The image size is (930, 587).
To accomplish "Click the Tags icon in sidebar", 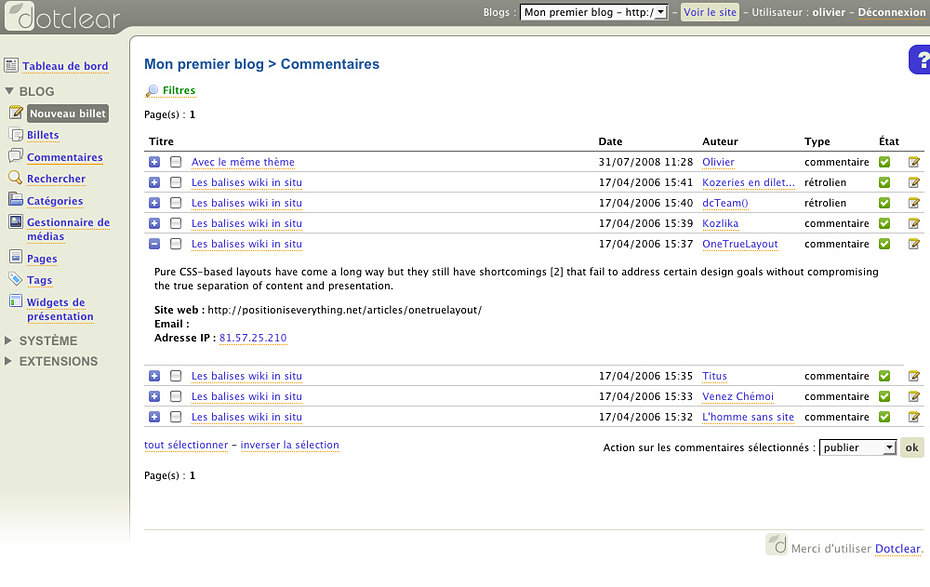I will click(15, 280).
